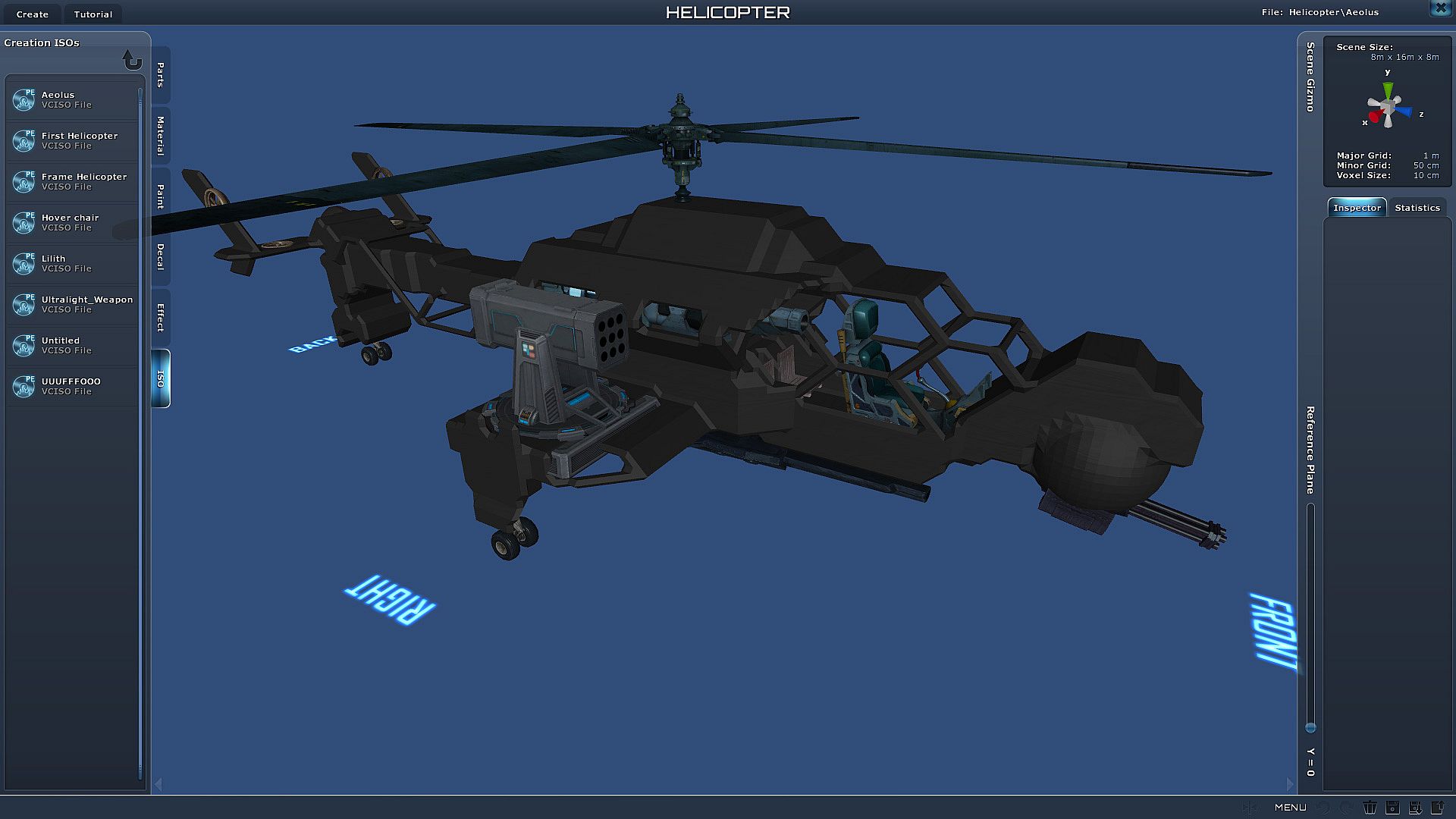Click the save-as icon with down arrow
The image size is (1456, 819).
(x=1415, y=808)
